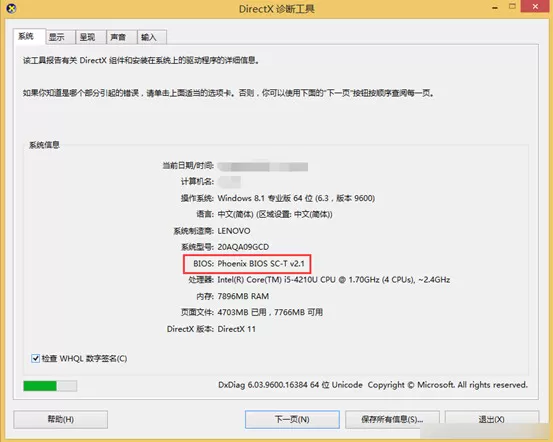This screenshot has width=553, height=442.
Task: Open the 声音 tab
Action: 122,37
